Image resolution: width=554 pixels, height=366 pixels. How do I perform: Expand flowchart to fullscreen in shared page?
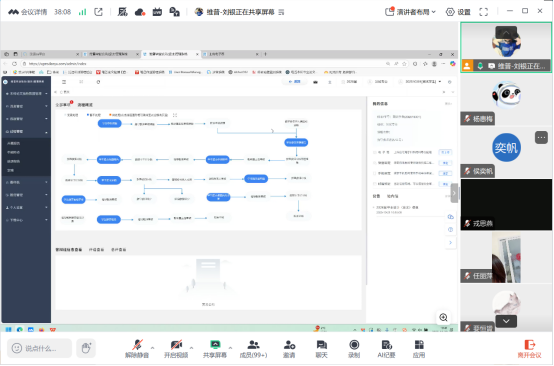[175, 115]
